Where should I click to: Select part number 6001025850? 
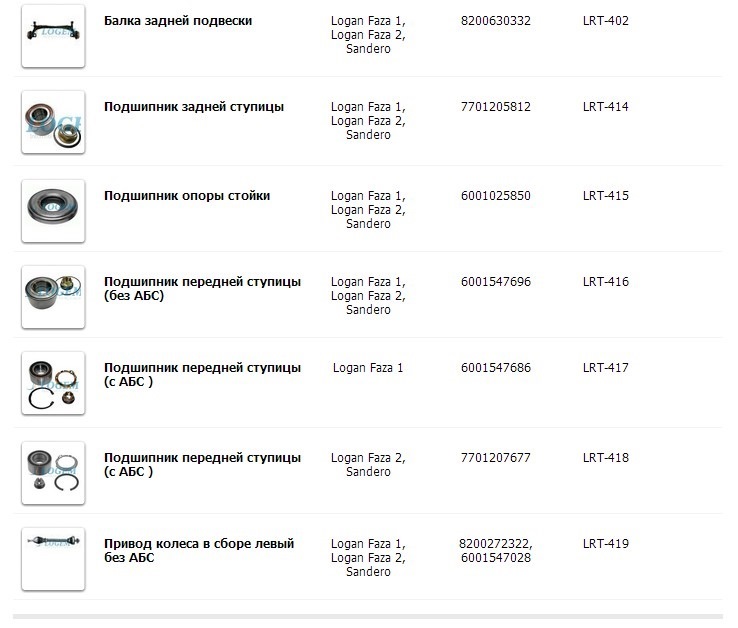[x=496, y=196]
